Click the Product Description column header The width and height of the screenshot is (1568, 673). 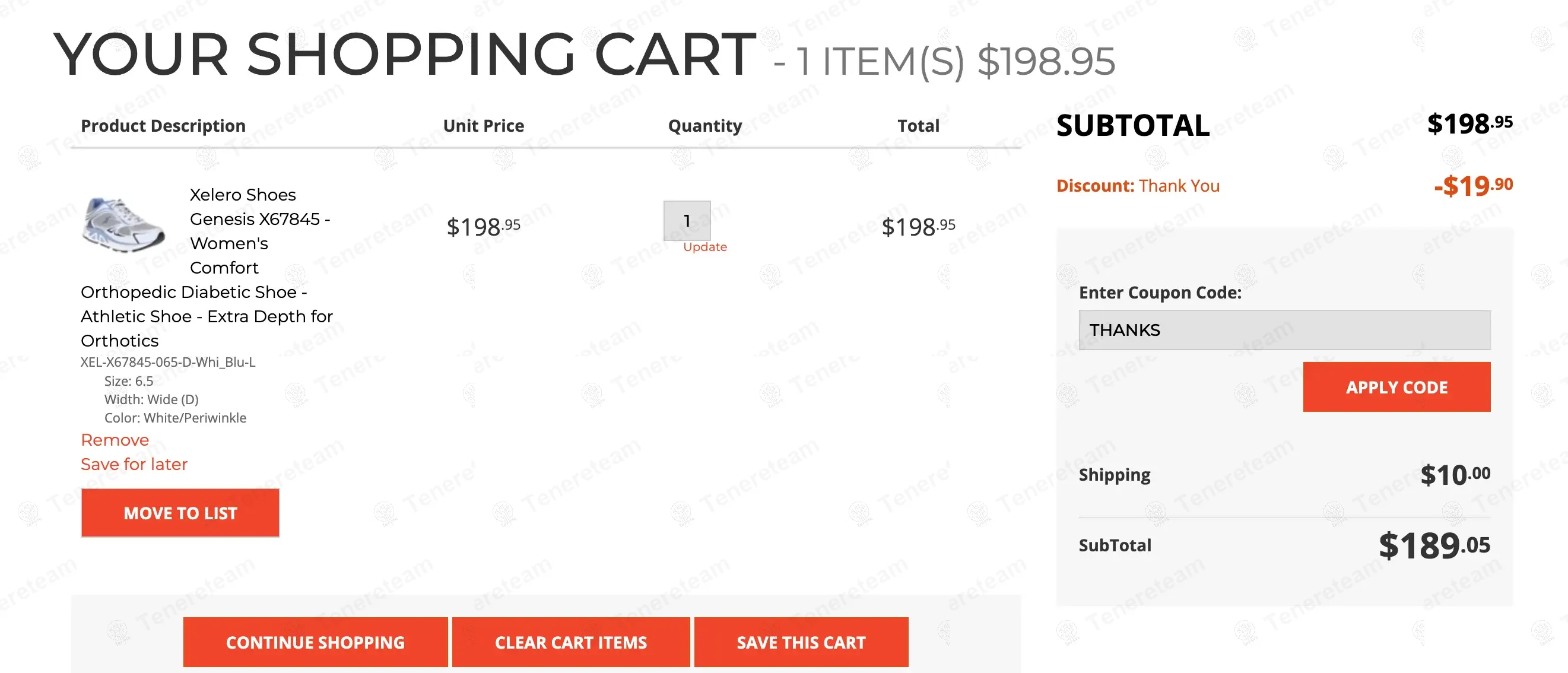click(x=163, y=126)
